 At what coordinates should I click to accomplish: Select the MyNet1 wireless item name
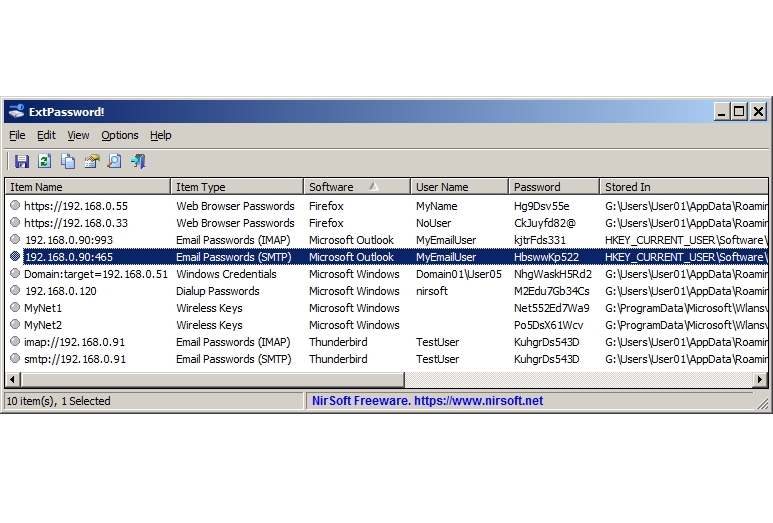[x=43, y=308]
